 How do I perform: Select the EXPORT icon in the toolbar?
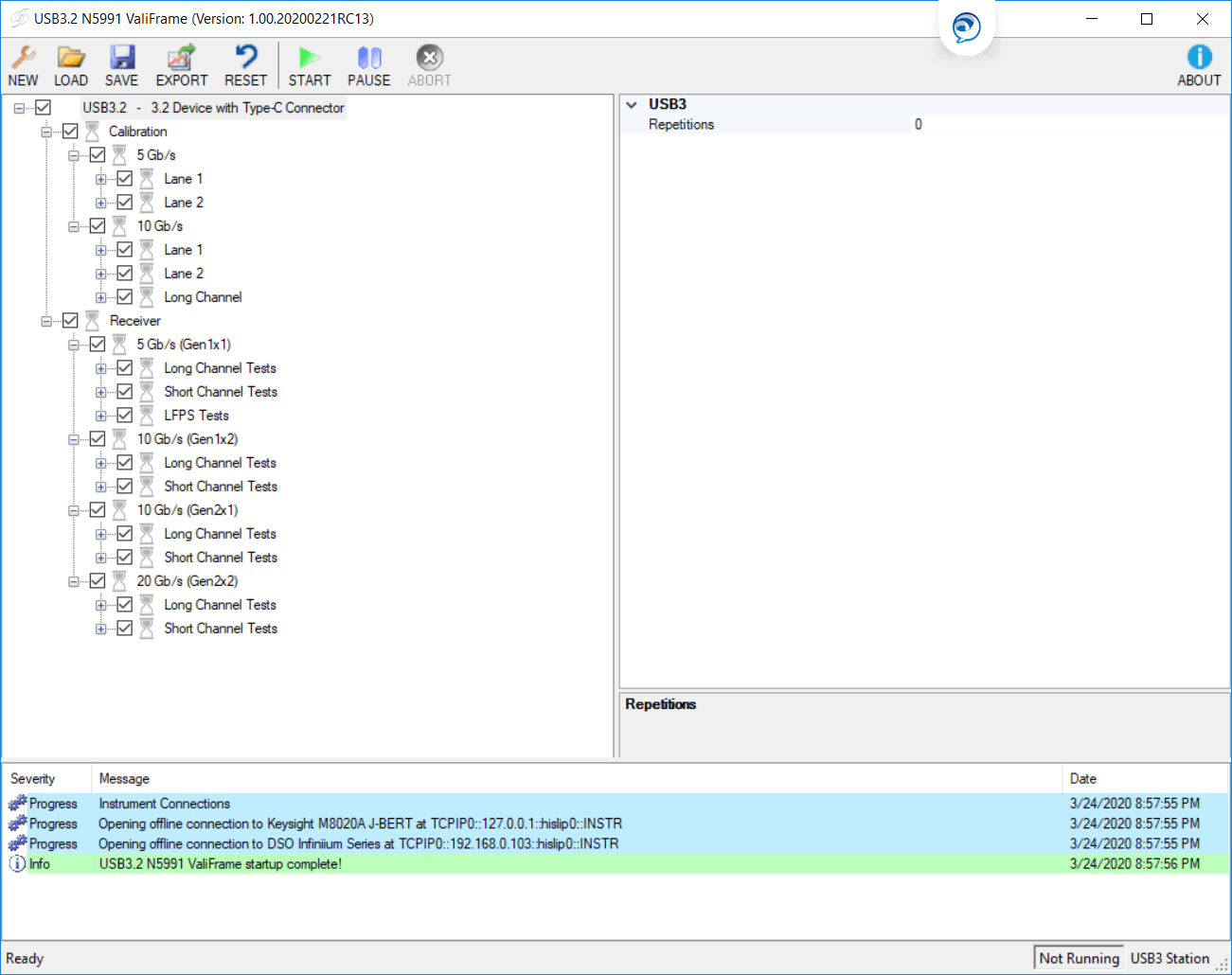pyautogui.click(x=181, y=64)
